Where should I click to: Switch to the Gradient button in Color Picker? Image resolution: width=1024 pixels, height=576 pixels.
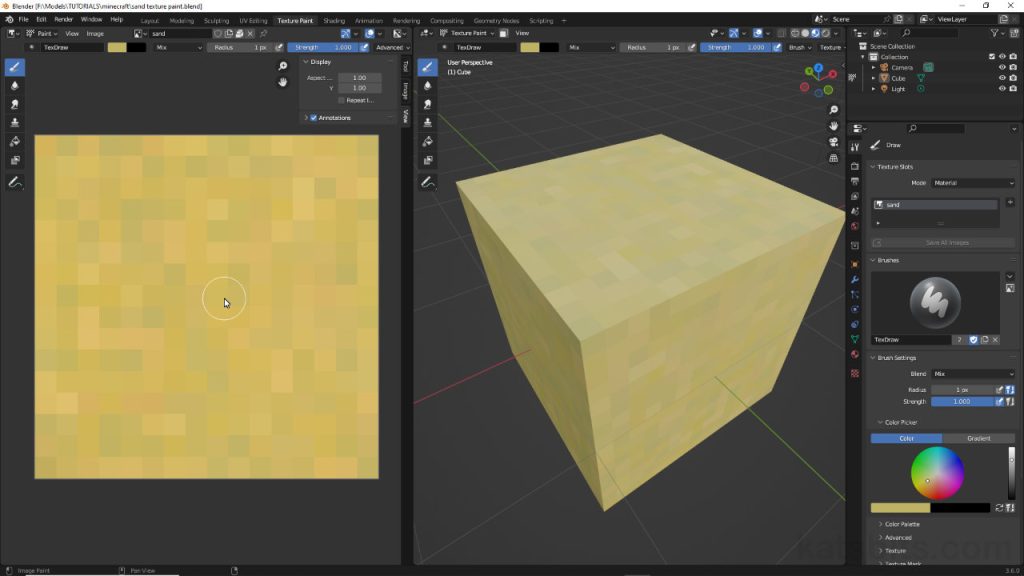[978, 438]
